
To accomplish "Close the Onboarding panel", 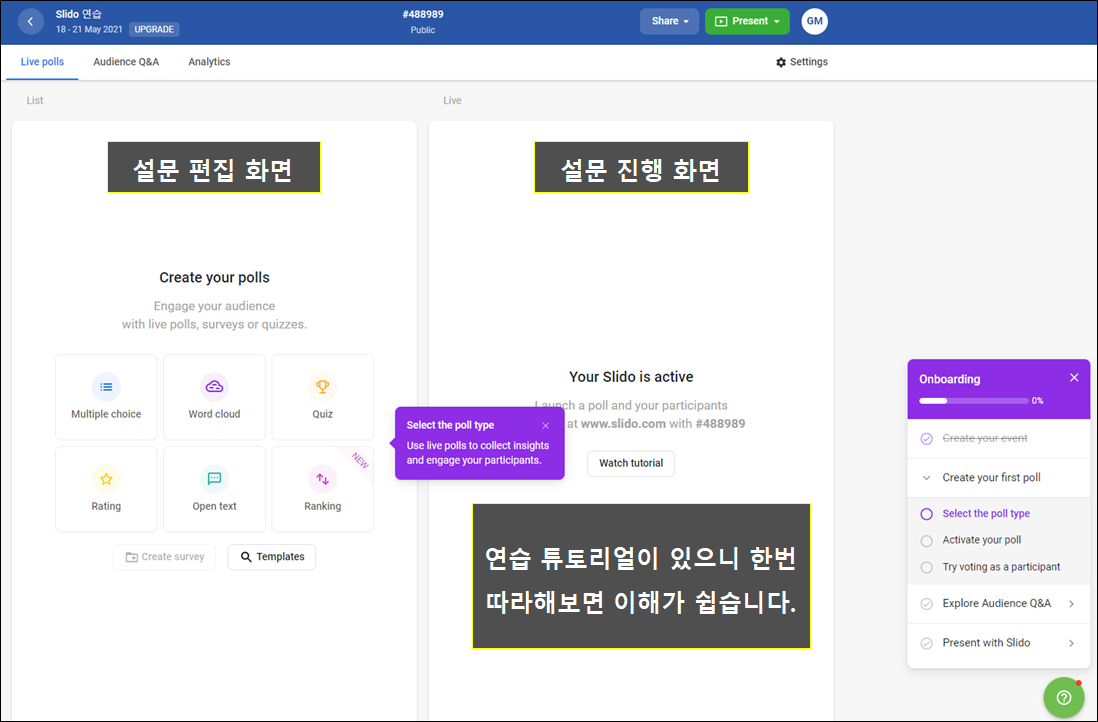I will 1074,378.
